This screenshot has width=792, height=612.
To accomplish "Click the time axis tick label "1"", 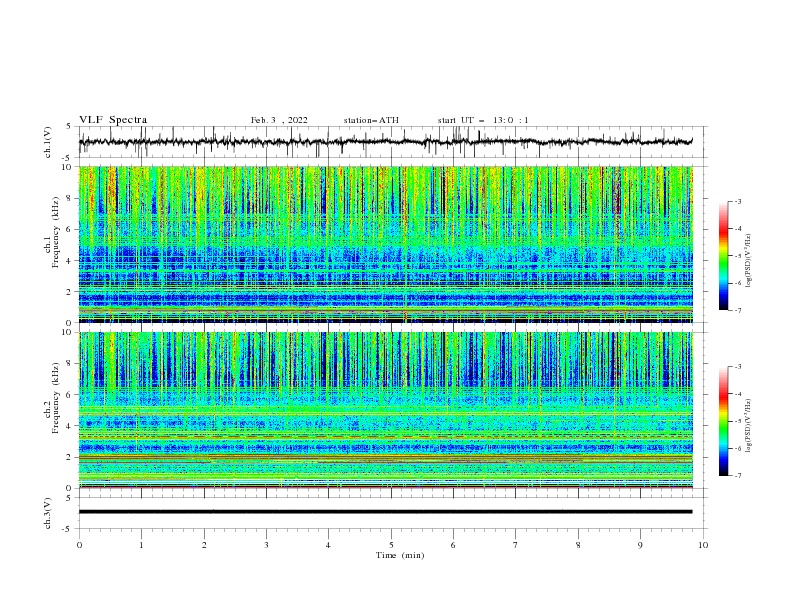I will (141, 545).
